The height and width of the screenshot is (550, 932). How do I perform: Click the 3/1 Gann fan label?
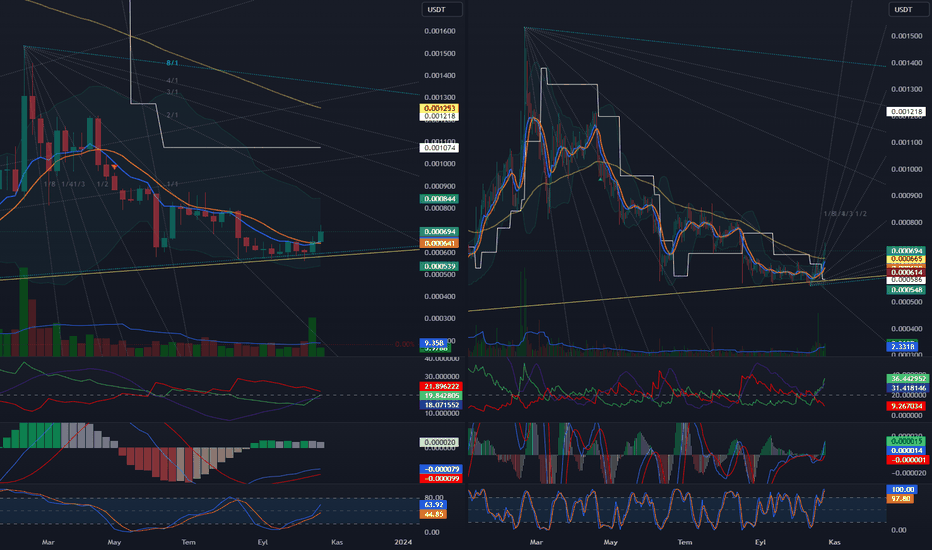click(x=172, y=92)
